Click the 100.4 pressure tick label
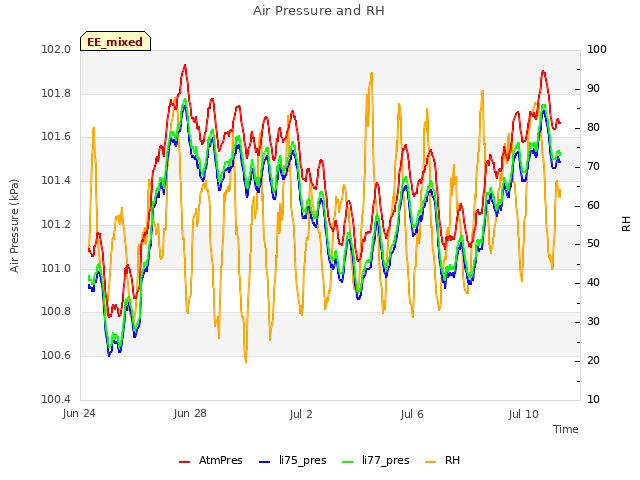Screen dimensions: 640x480 coord(56,399)
